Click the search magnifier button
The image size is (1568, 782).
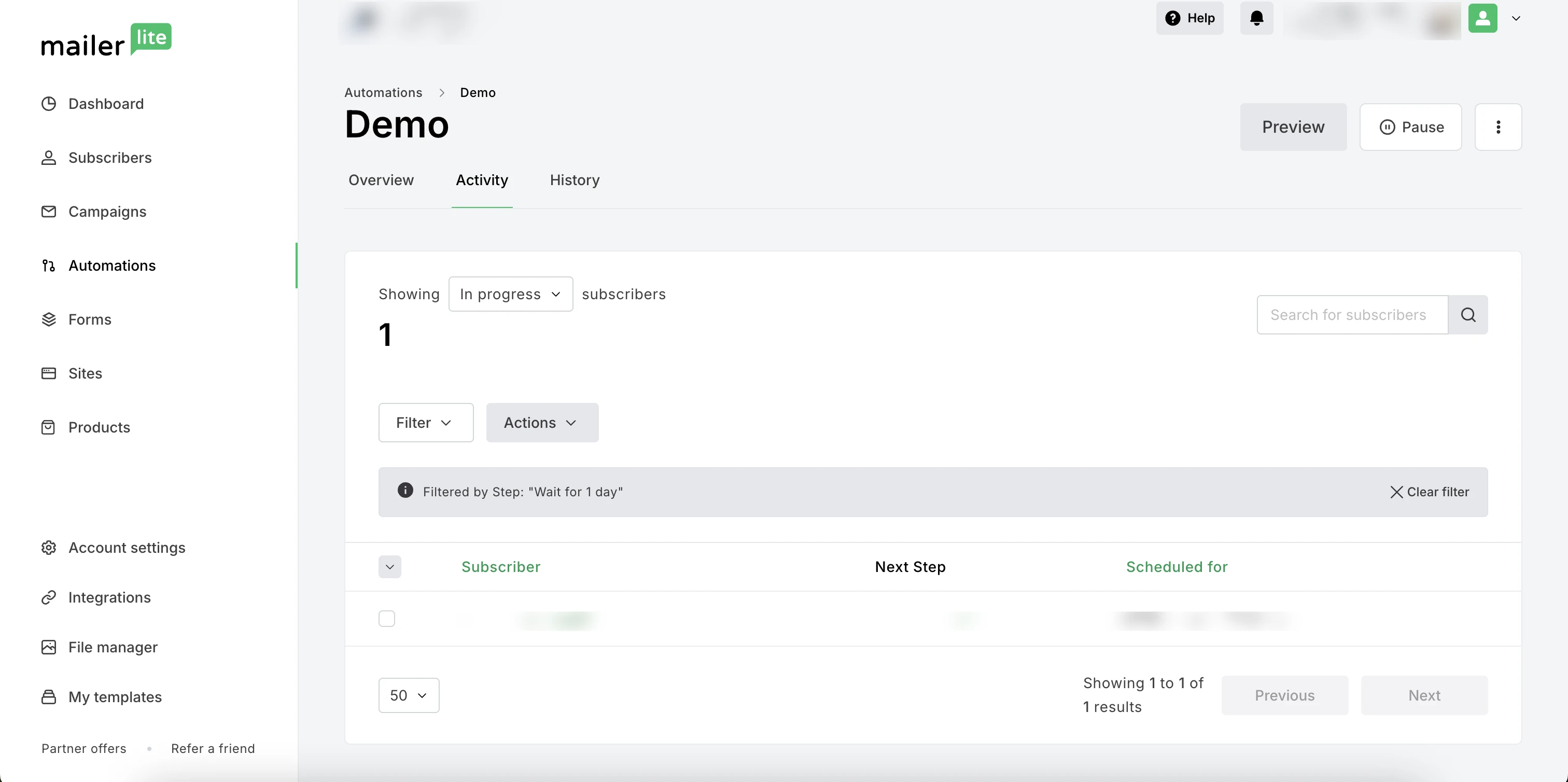pyautogui.click(x=1468, y=315)
